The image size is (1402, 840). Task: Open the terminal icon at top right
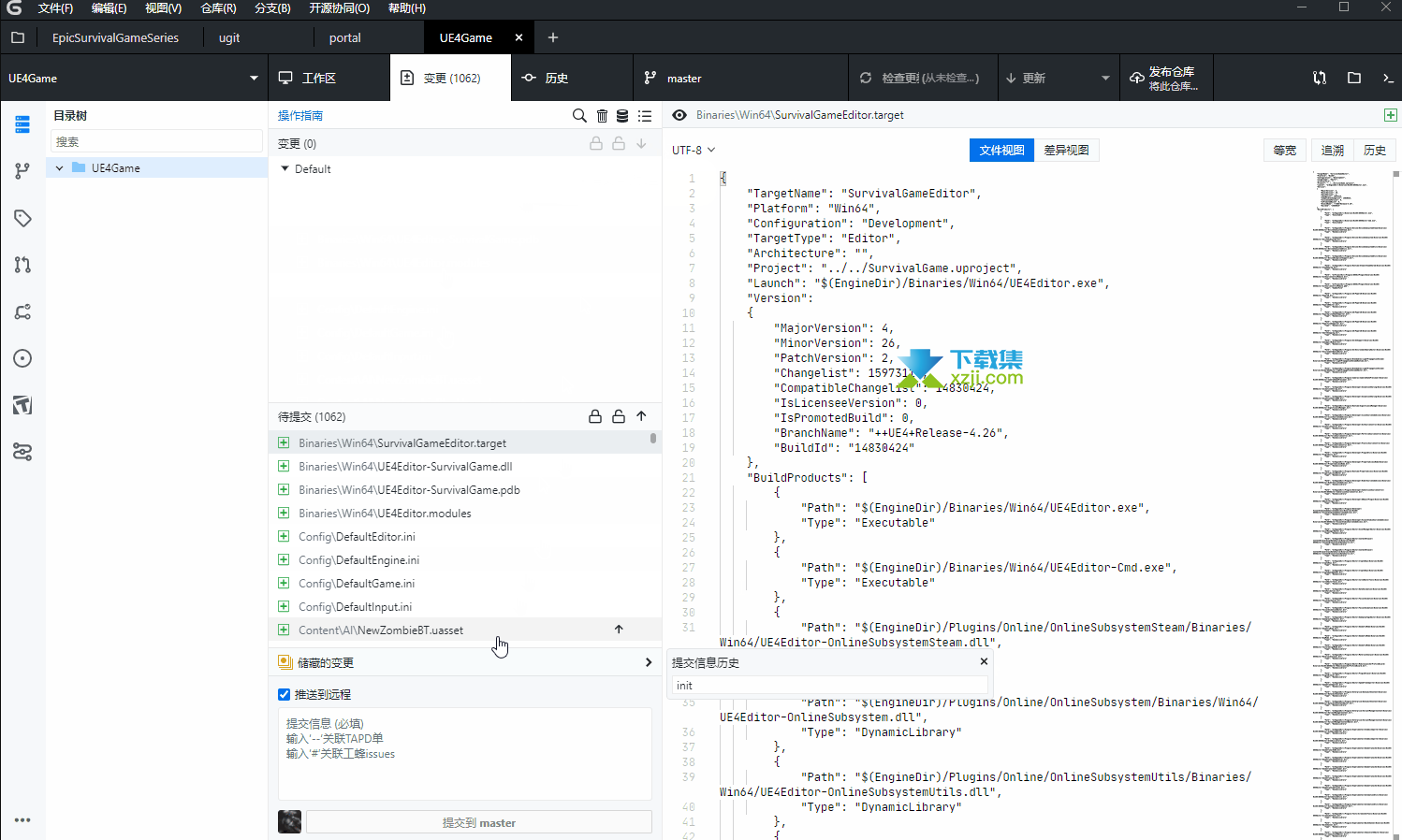point(1388,78)
